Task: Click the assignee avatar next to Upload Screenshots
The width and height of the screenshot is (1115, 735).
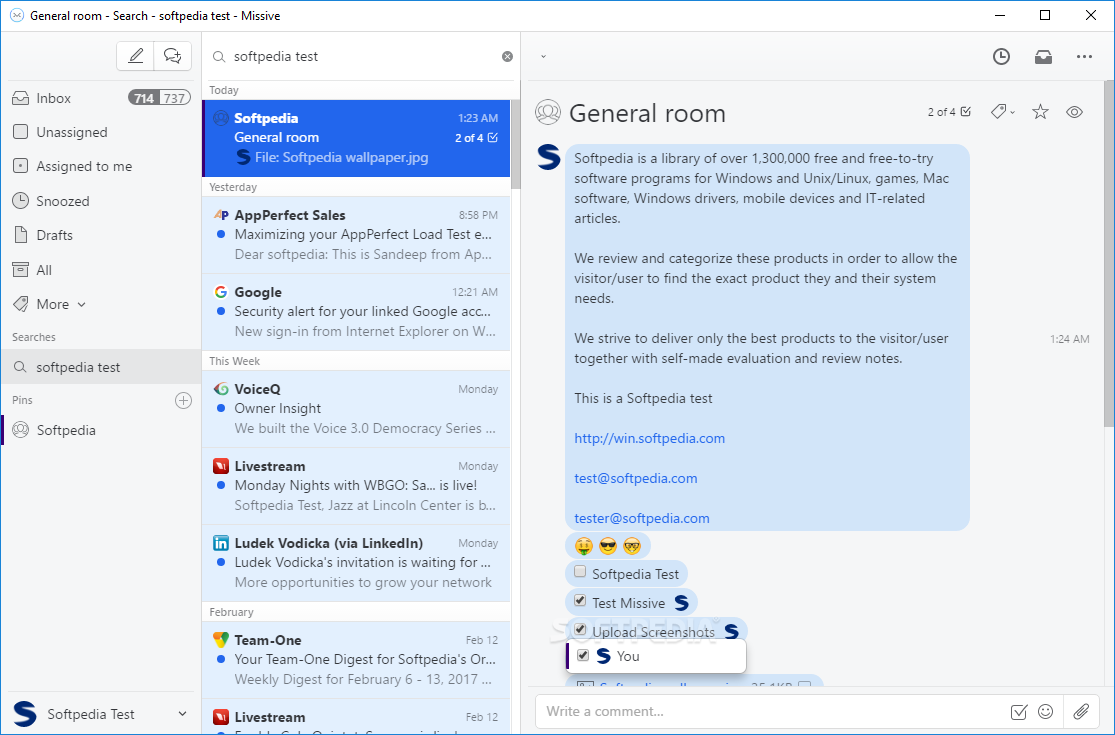Action: click(732, 631)
